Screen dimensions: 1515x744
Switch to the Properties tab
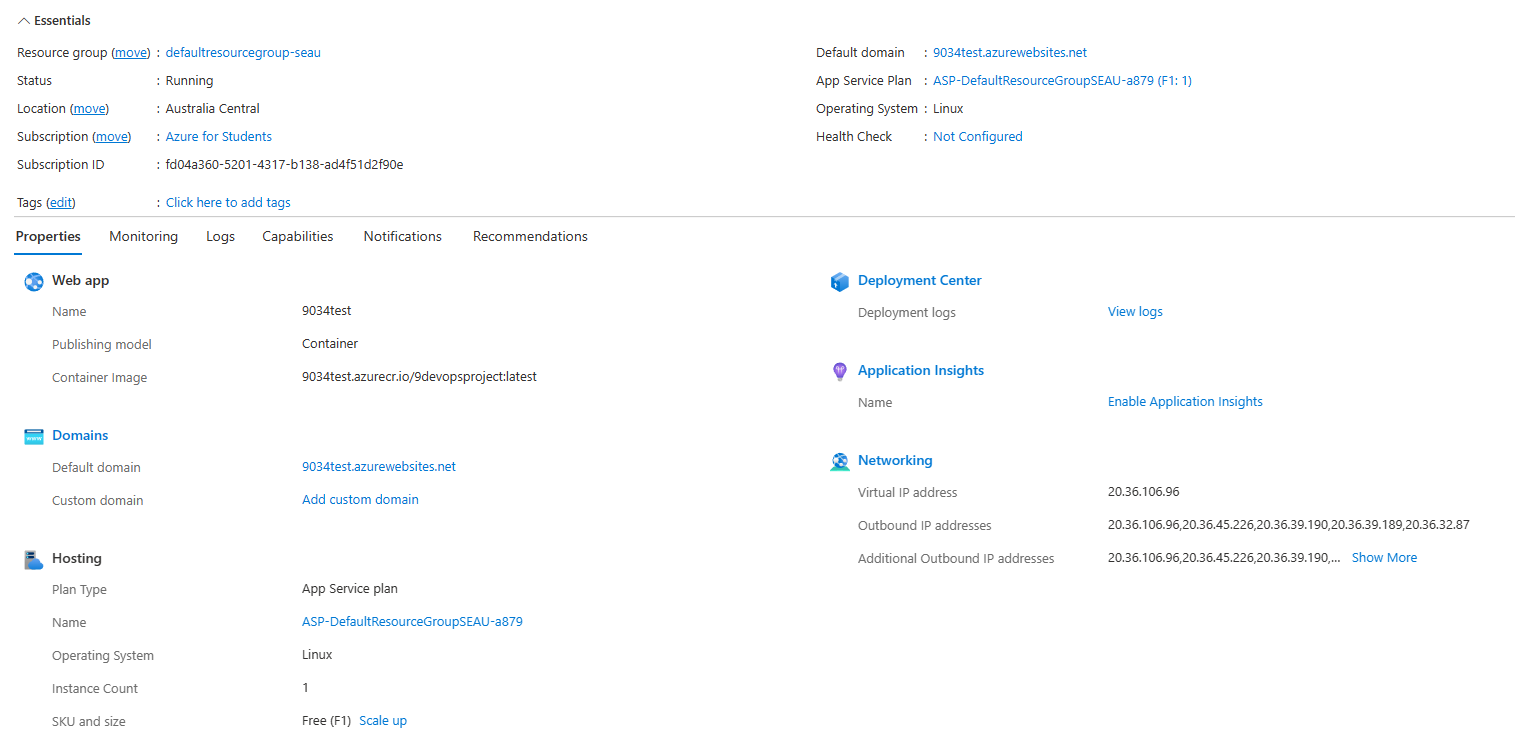48,237
